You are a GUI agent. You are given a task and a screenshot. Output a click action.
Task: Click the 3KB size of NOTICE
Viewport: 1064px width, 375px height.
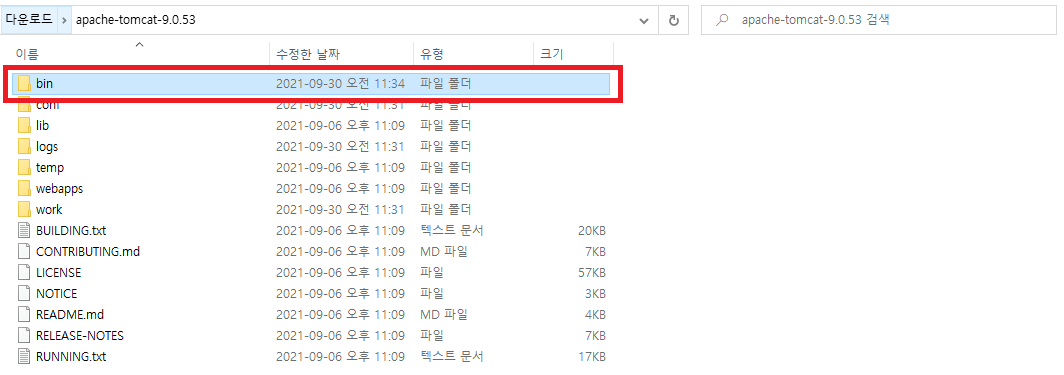point(595,294)
